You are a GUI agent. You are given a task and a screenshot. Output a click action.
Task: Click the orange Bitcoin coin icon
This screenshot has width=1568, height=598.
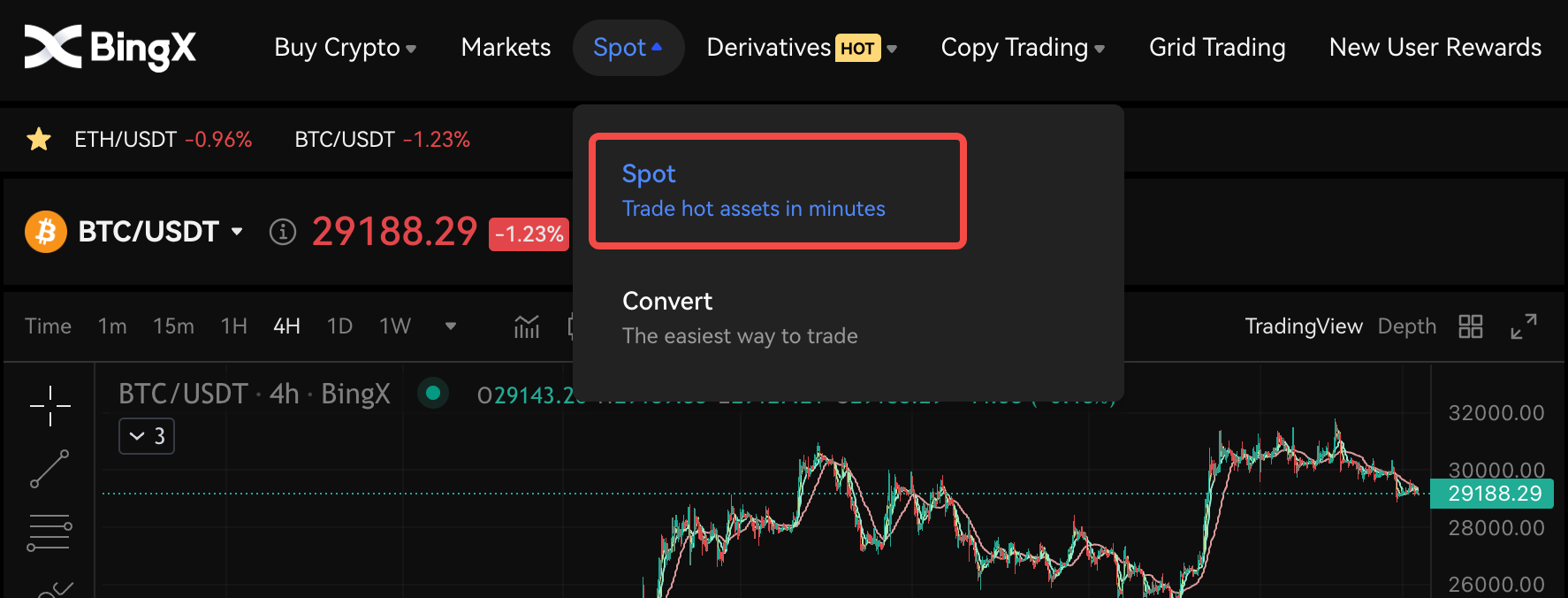[46, 232]
